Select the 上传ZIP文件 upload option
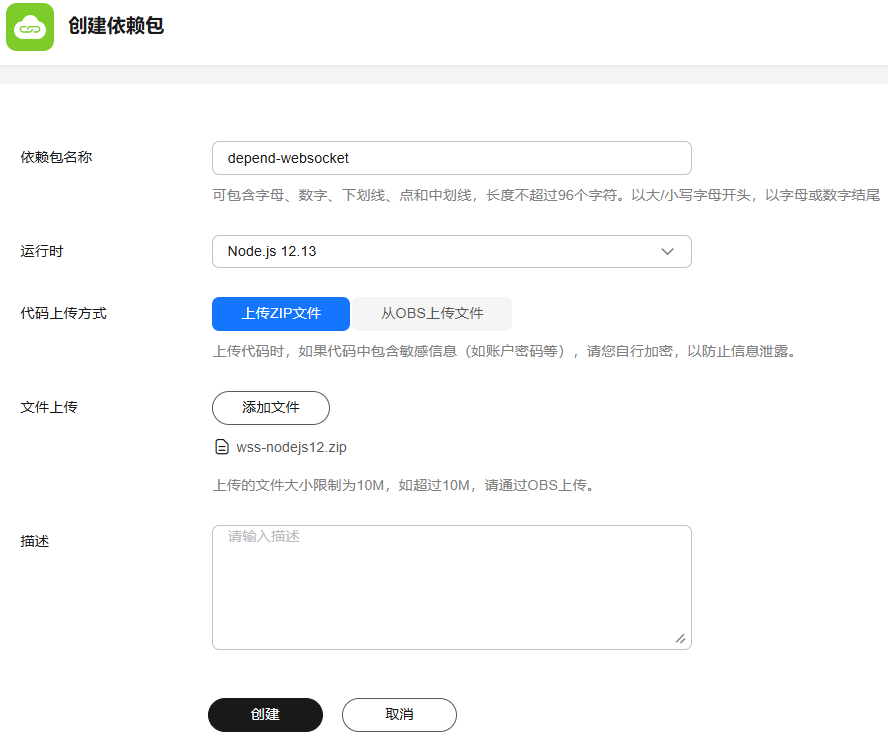 (281, 314)
